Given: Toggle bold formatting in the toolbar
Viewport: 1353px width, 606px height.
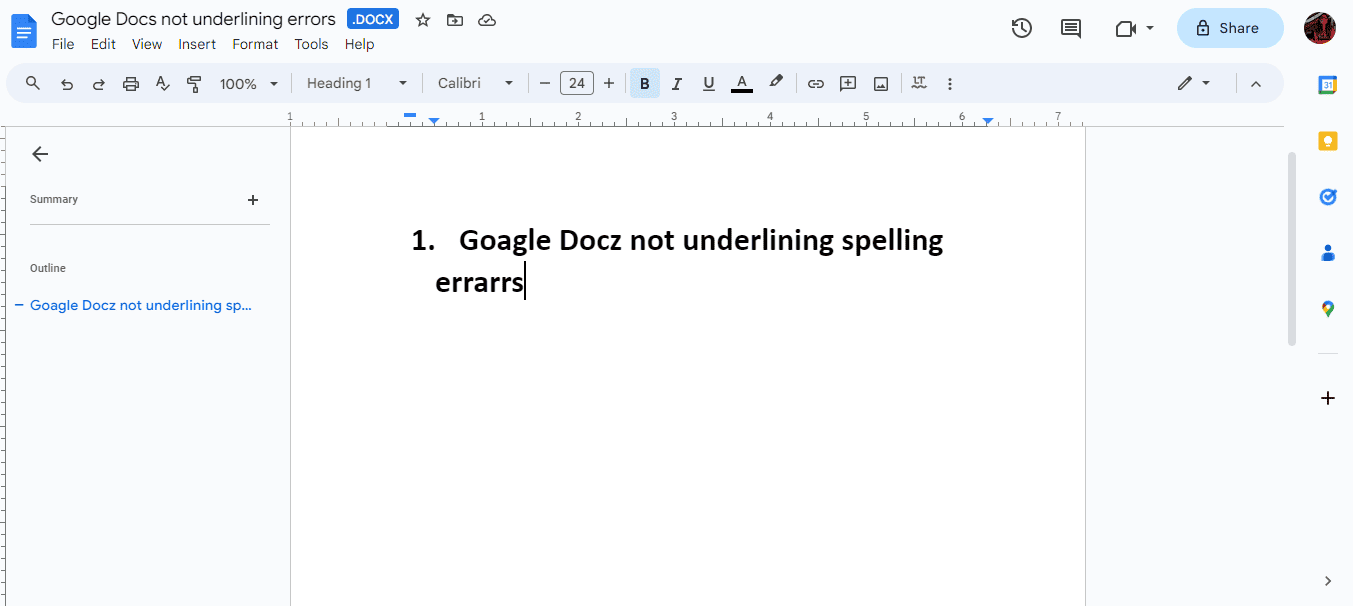Looking at the screenshot, I should point(644,83).
